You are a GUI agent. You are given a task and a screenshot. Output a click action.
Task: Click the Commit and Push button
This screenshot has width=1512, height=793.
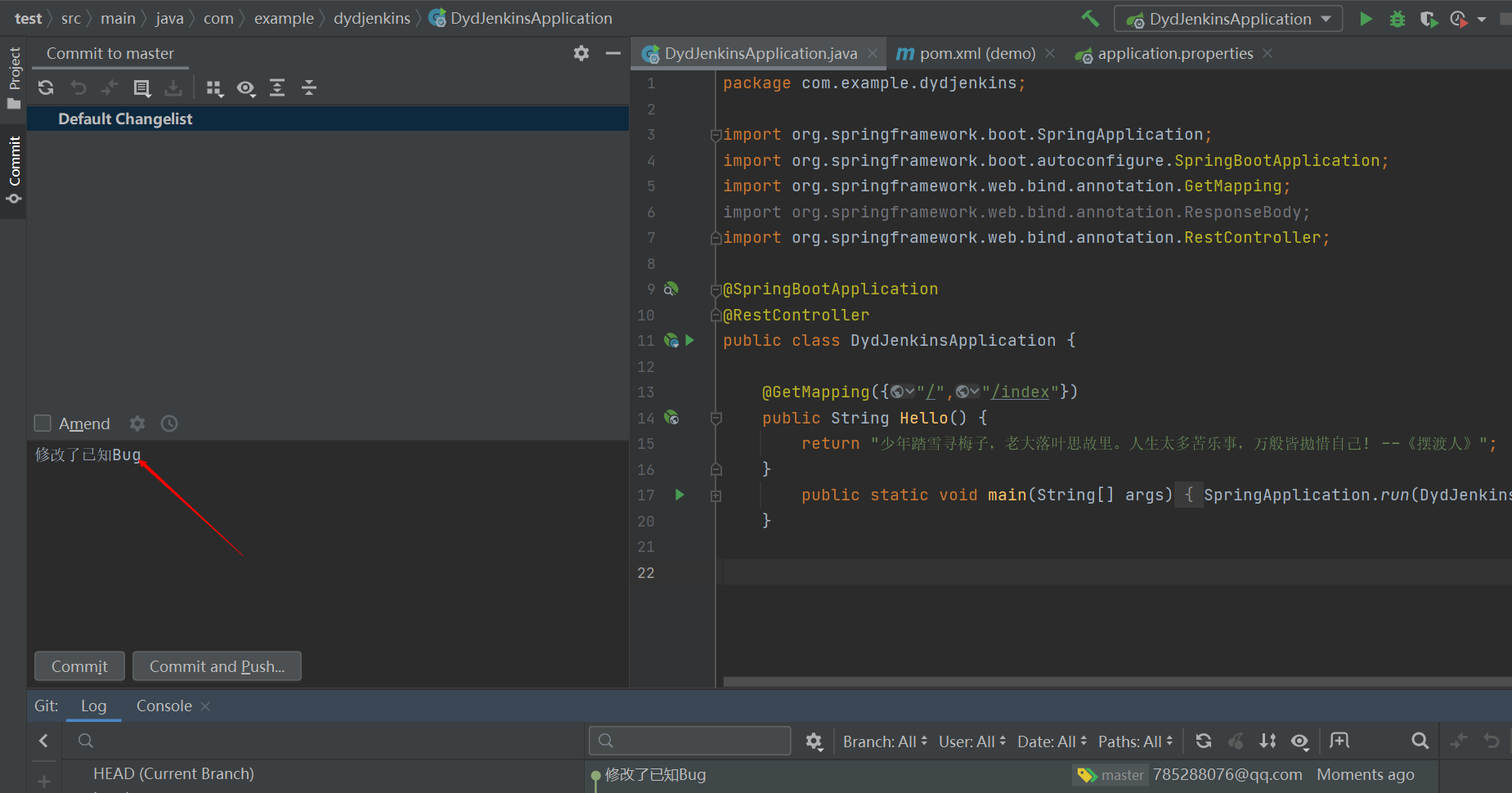(217, 666)
